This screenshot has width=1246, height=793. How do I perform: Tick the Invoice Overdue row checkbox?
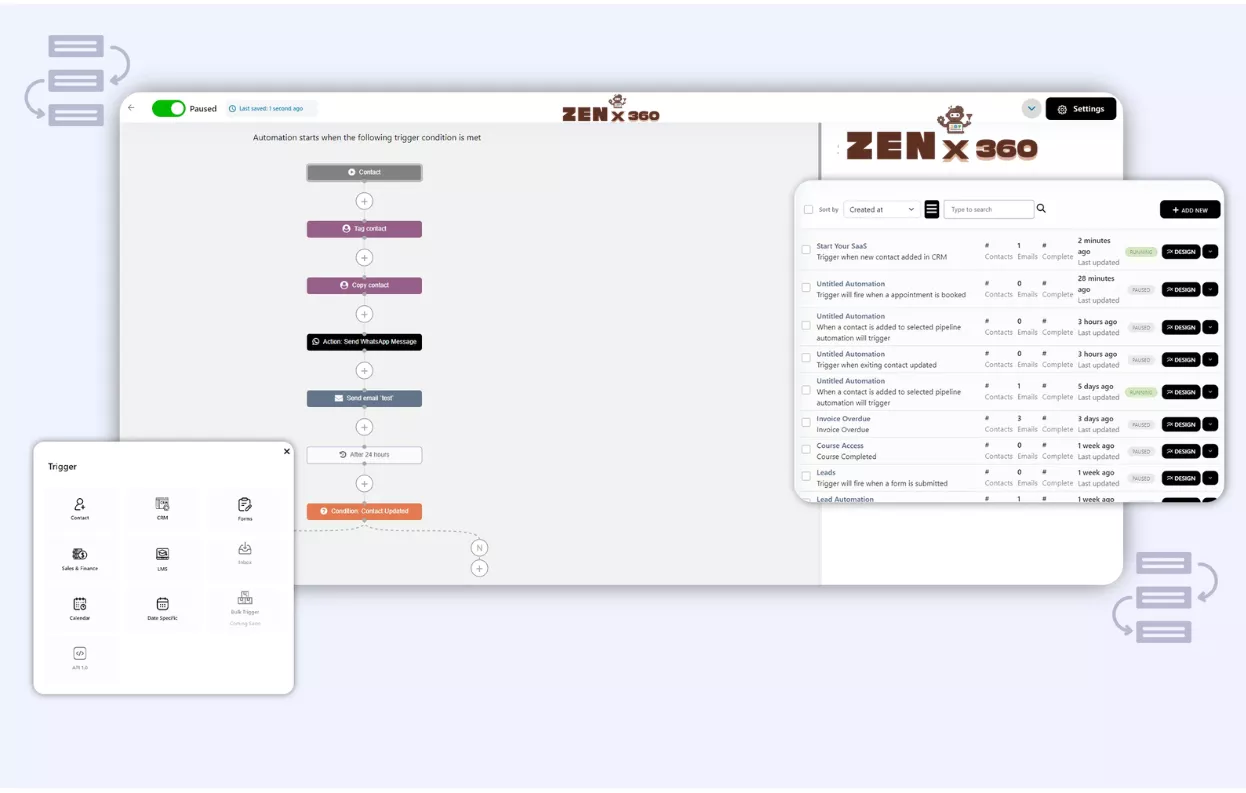(x=806, y=424)
